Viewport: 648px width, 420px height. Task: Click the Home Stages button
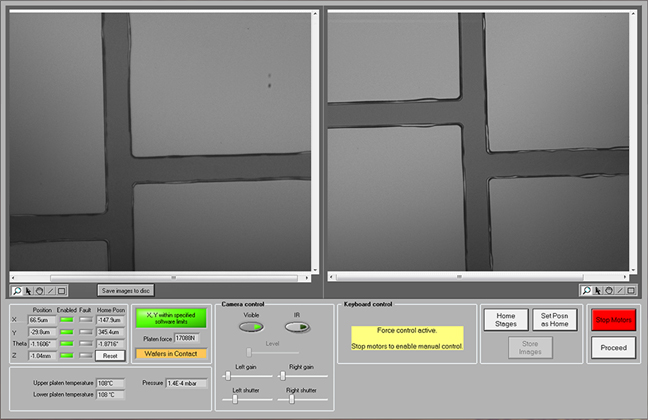(x=505, y=320)
